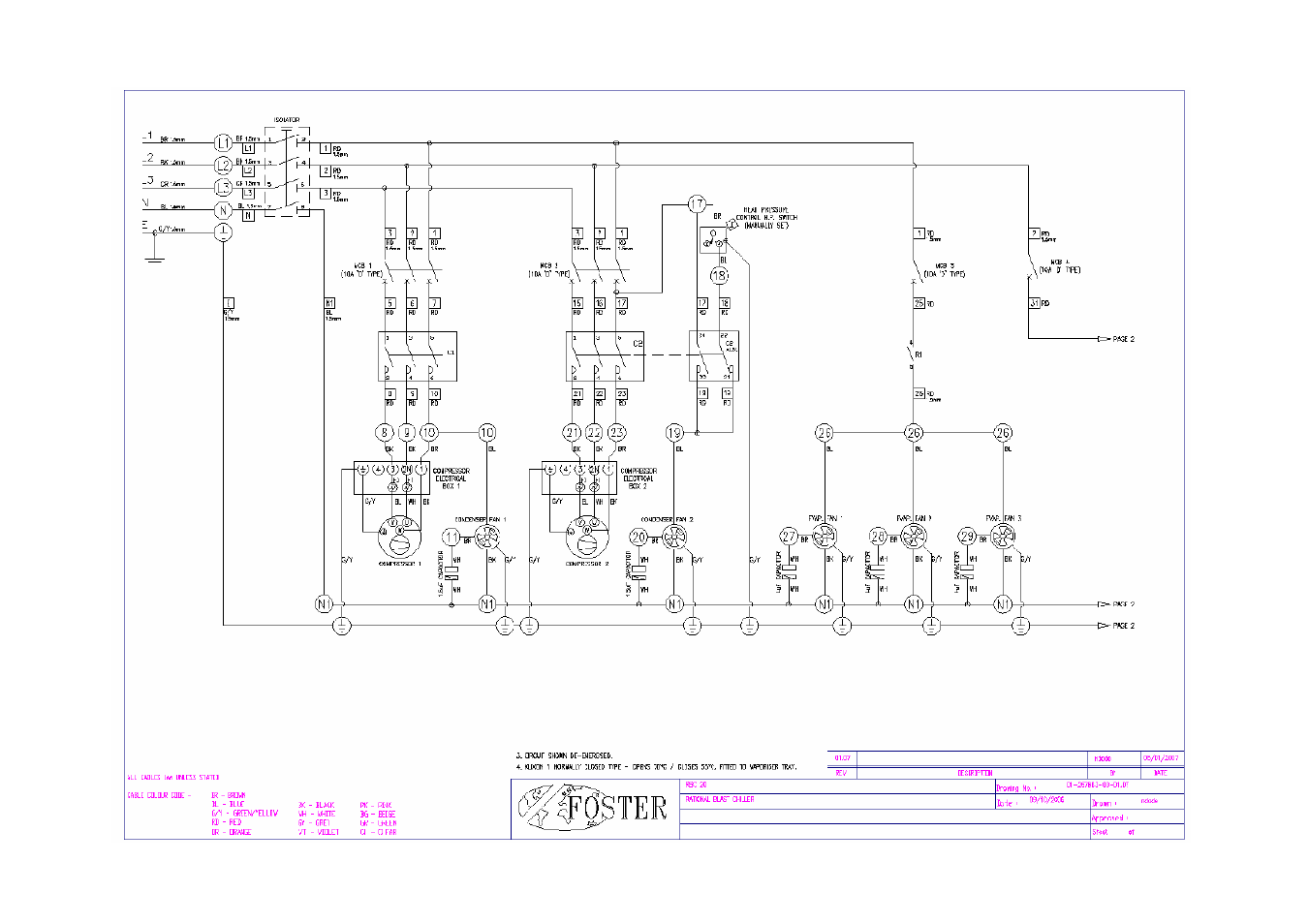The width and height of the screenshot is (1308, 924).
Task: Click the PK - PINK colour code entry
Action: click(376, 805)
